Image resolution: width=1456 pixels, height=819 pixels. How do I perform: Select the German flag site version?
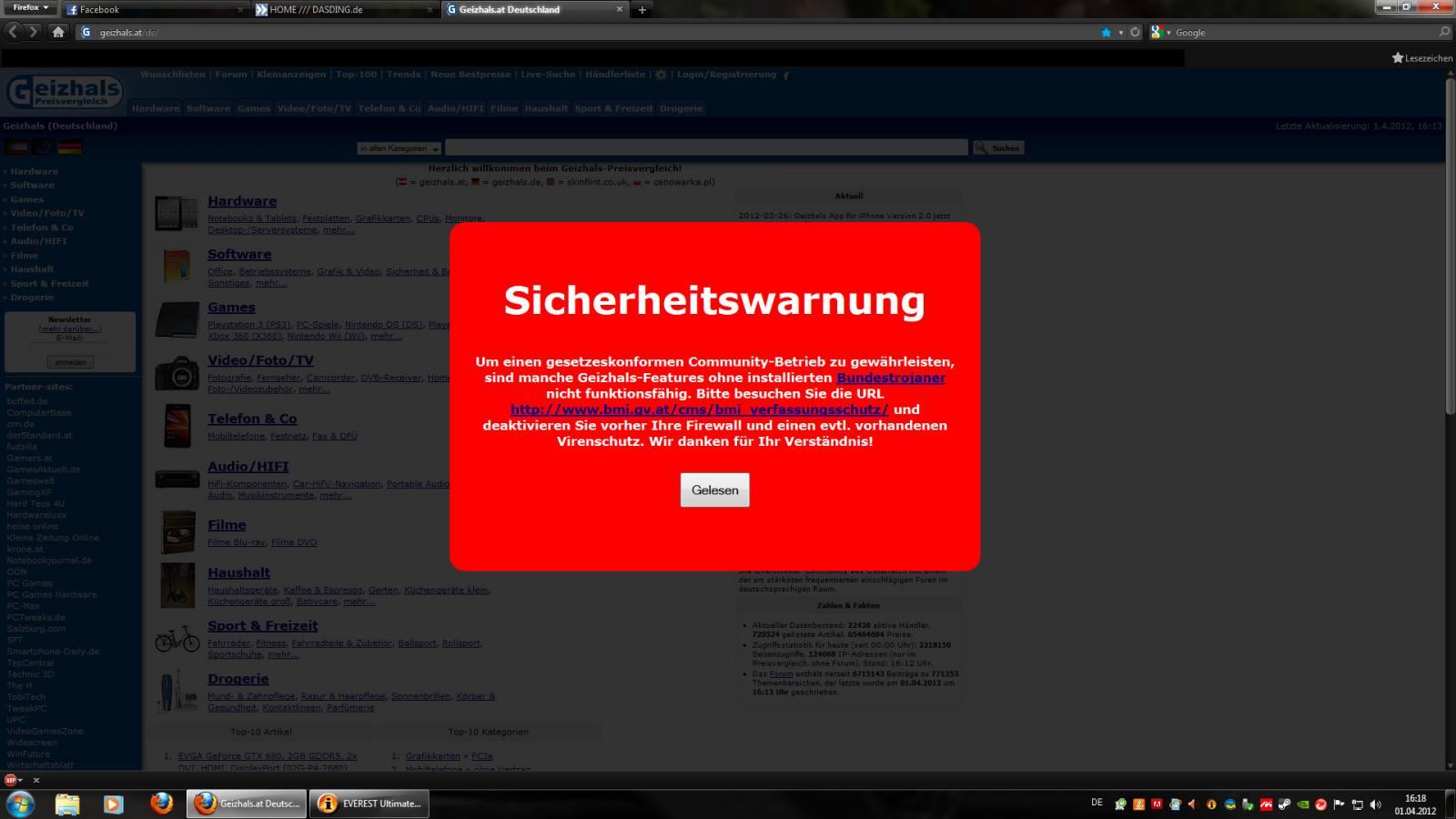(70, 147)
